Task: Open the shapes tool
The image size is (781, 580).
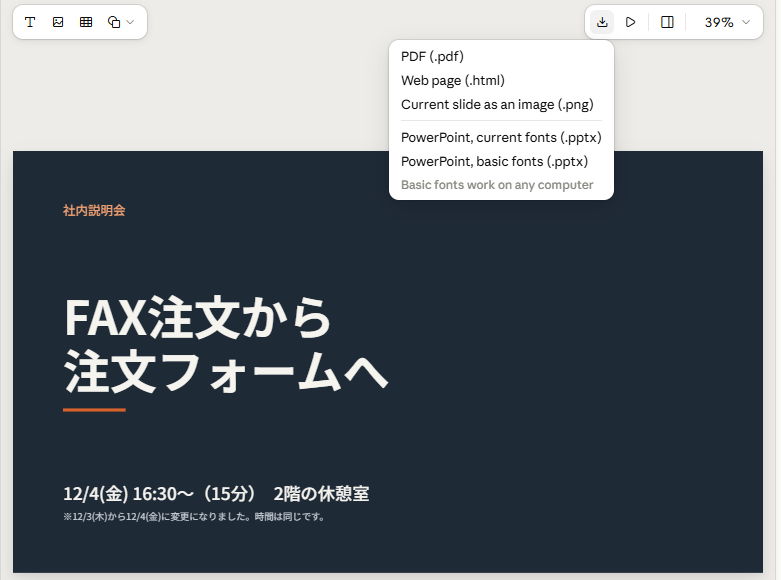Action: click(114, 22)
